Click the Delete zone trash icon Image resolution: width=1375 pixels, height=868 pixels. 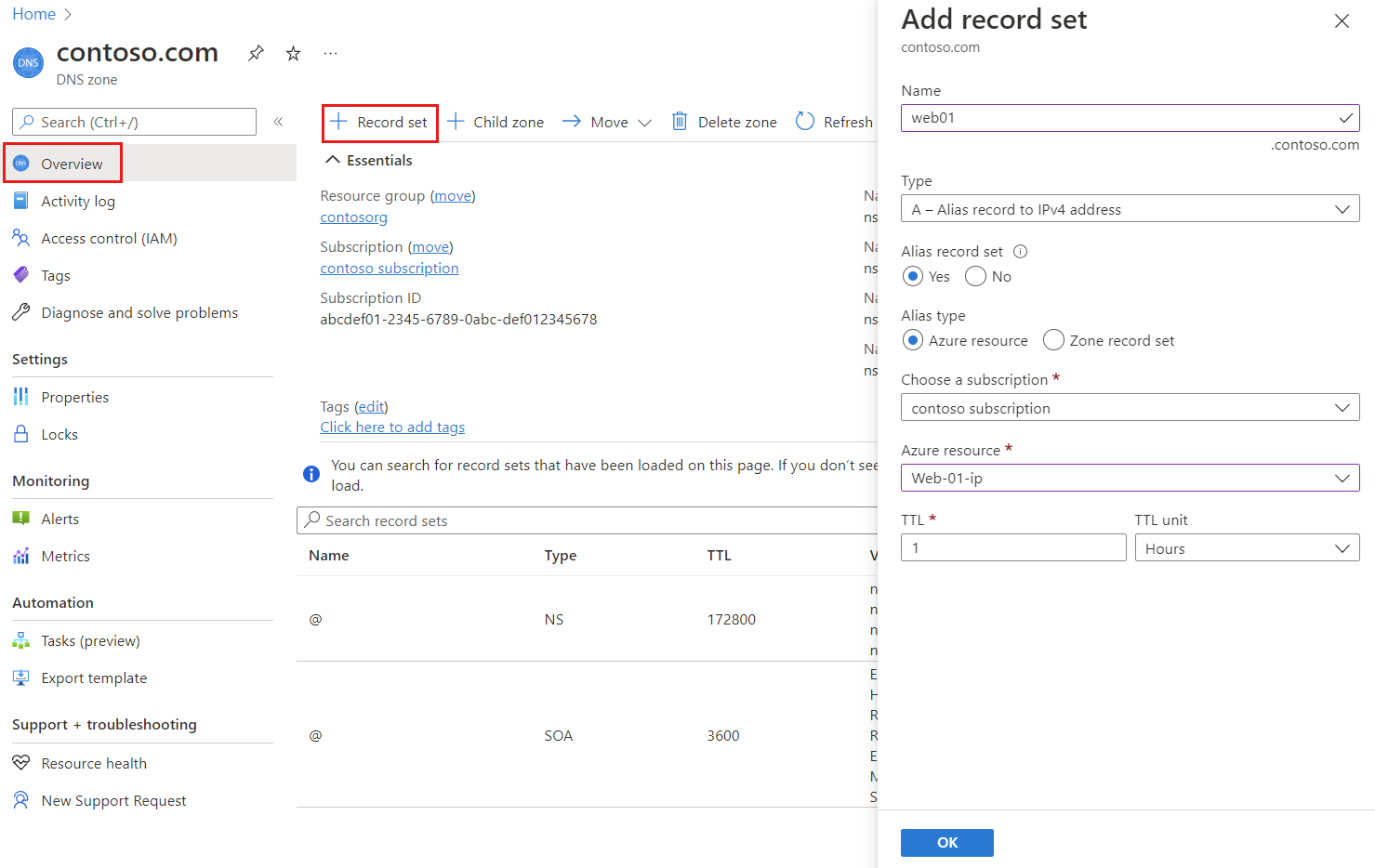coord(680,122)
